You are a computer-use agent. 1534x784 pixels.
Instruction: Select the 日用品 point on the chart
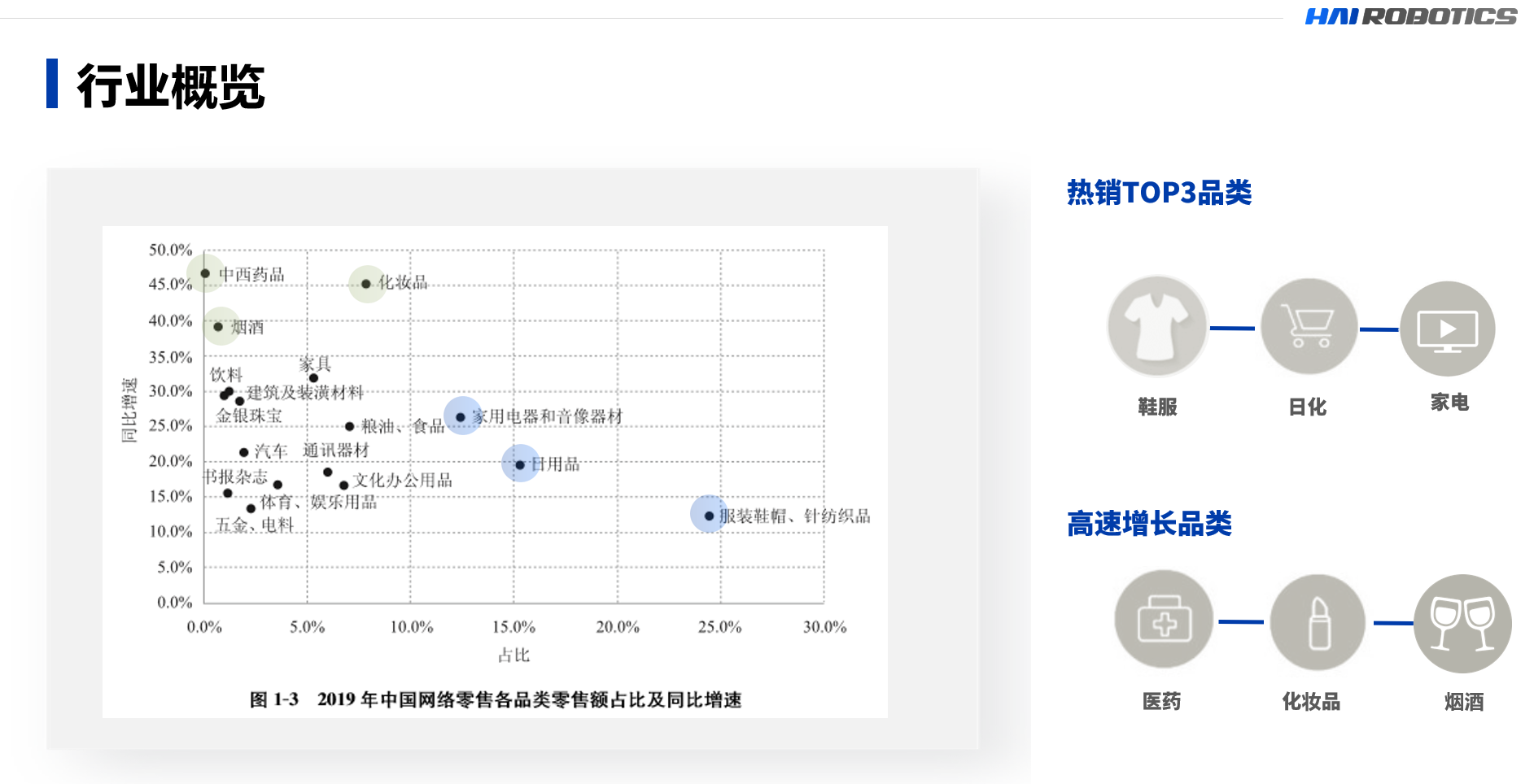coord(518,465)
